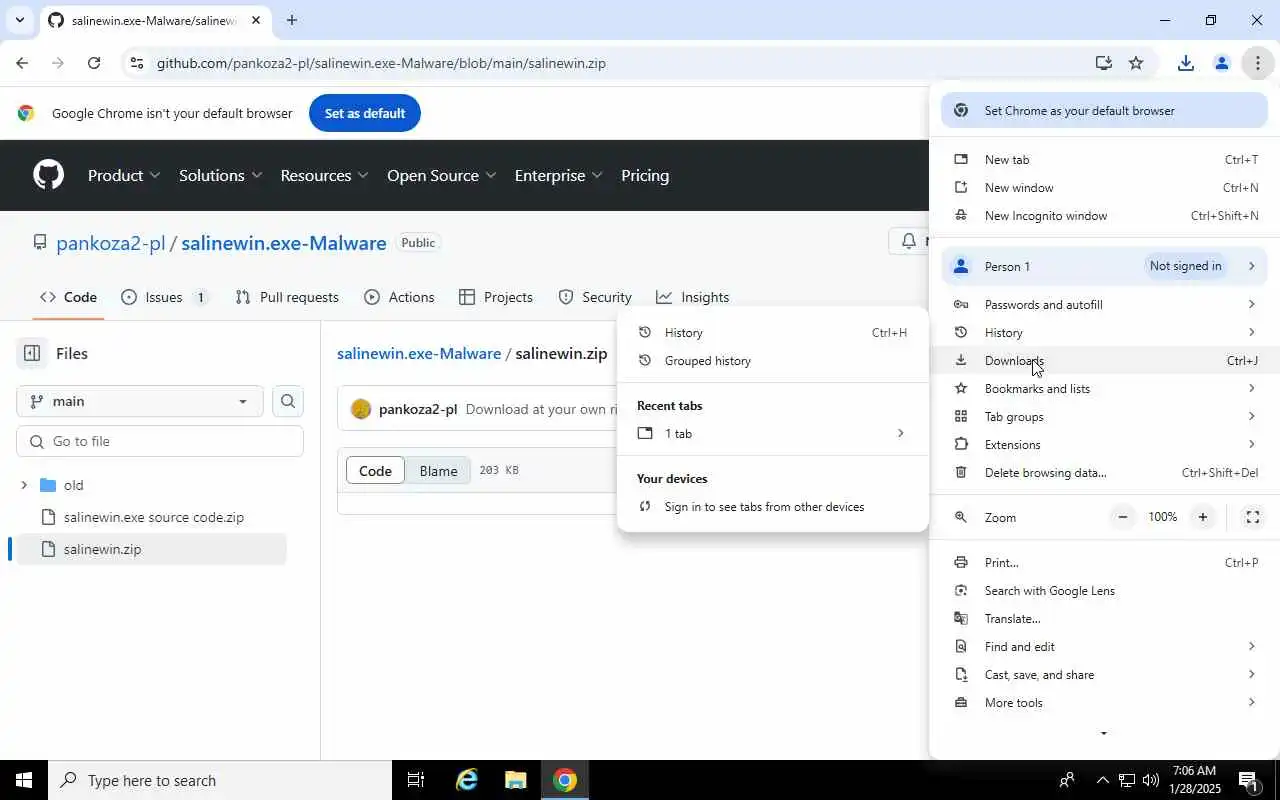
Task: Select Grouped history entry
Action: 772,361
